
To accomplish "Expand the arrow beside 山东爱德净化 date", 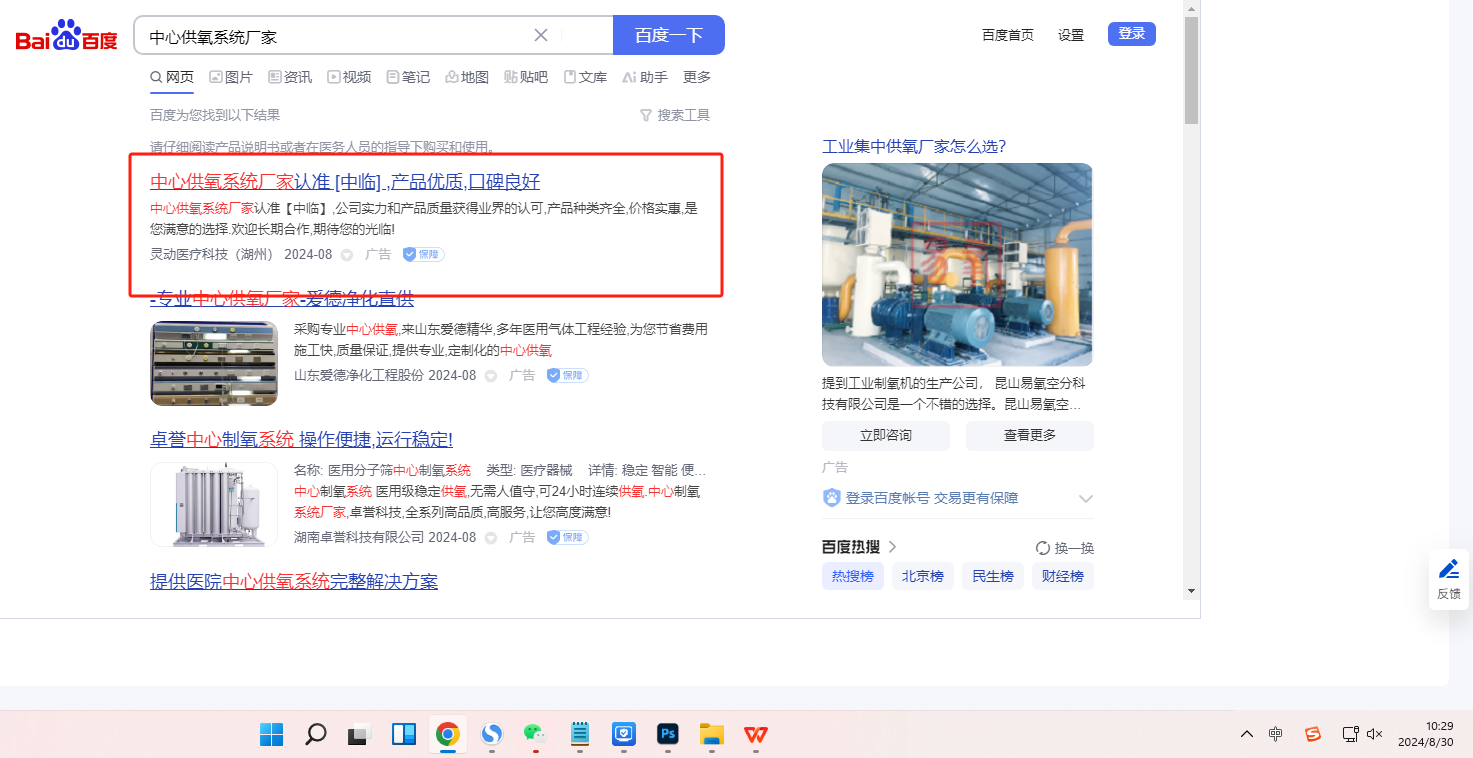I will (491, 376).
